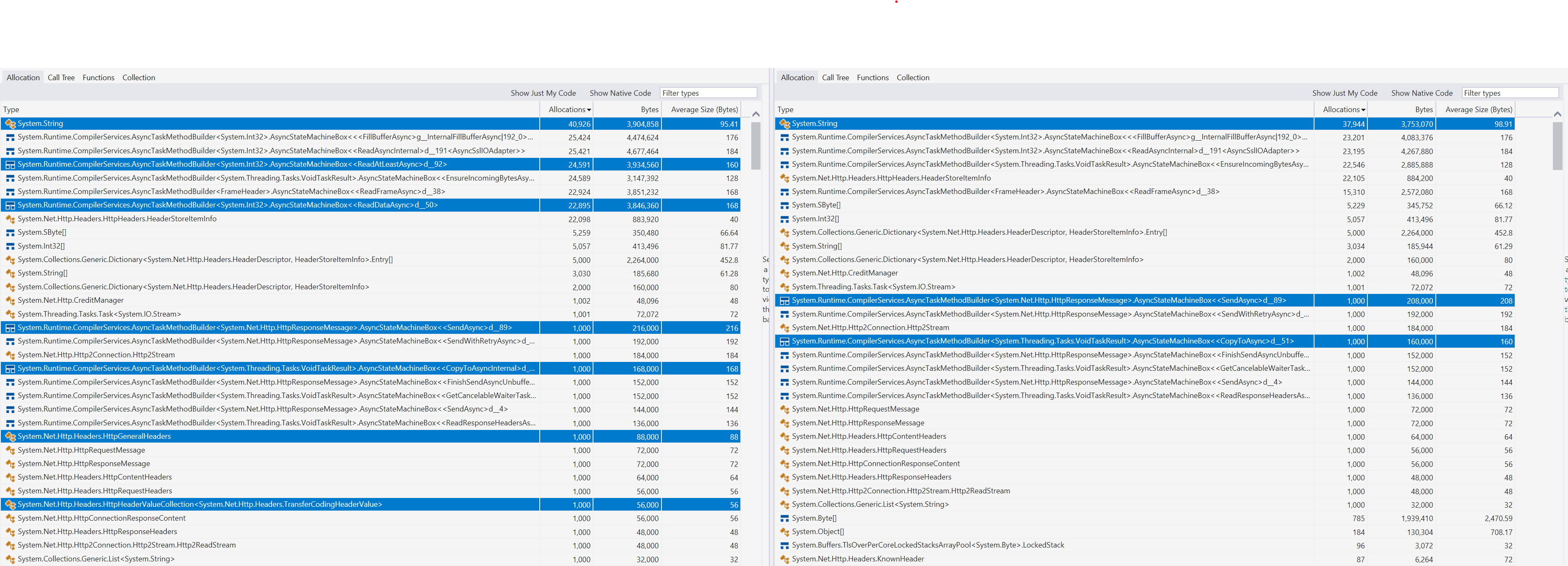1568x566 pixels.
Task: Select SendWithRetryAsync row in left panel
Action: (370, 341)
